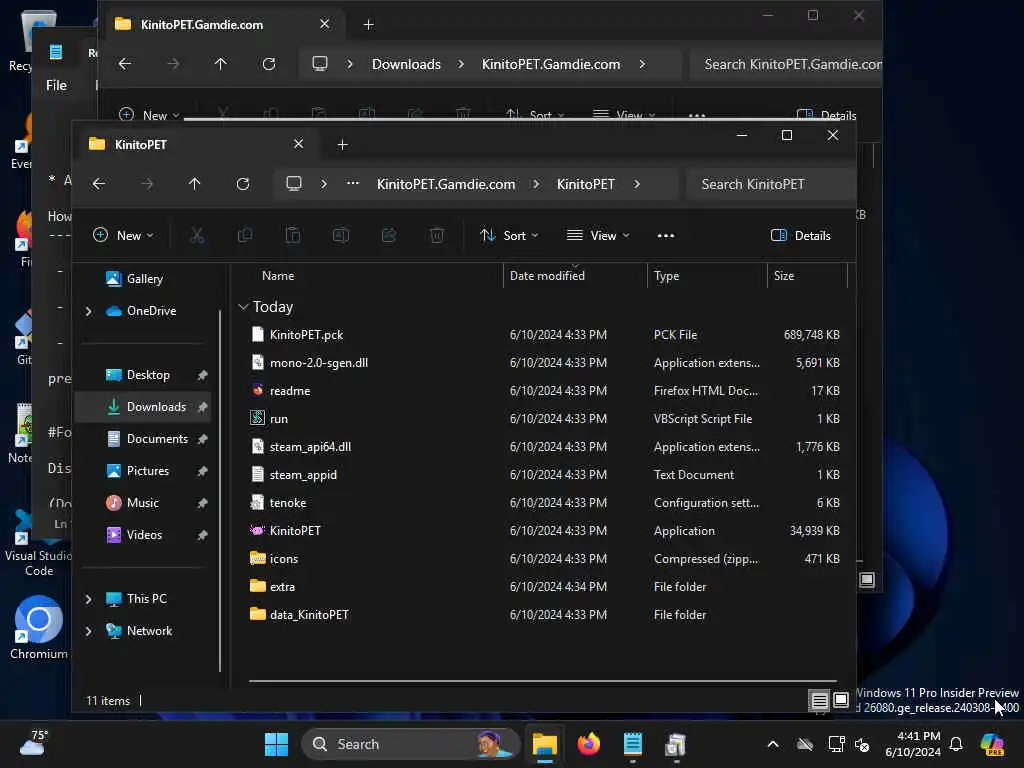The height and width of the screenshot is (768, 1024).
Task: Click the Copy icon in KinitoPET toolbar
Action: click(x=245, y=235)
